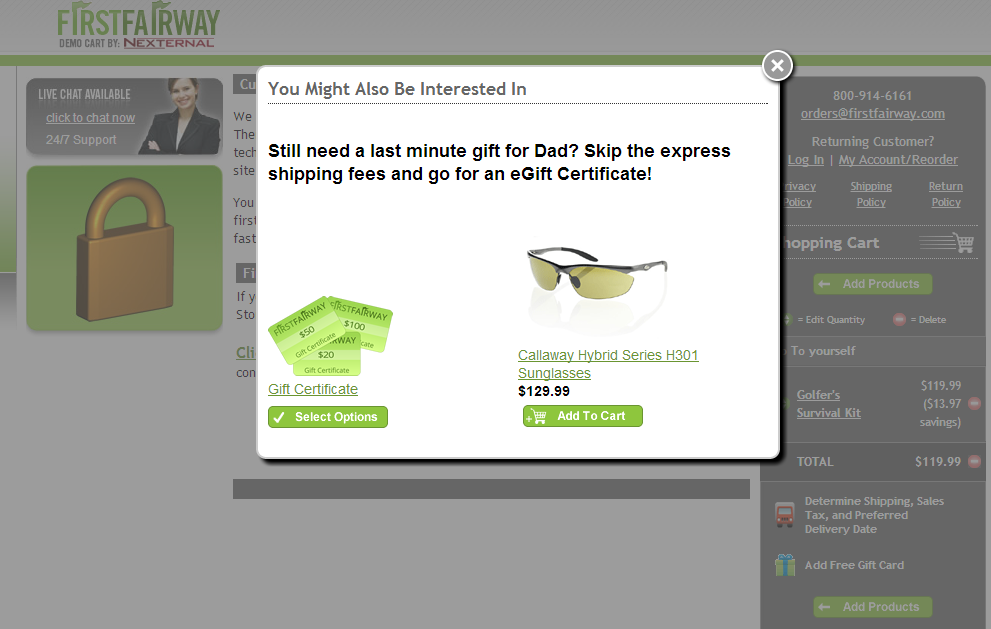This screenshot has height=629, width=991.
Task: Open Golfer's Survival Kit cart item
Action: click(x=828, y=403)
